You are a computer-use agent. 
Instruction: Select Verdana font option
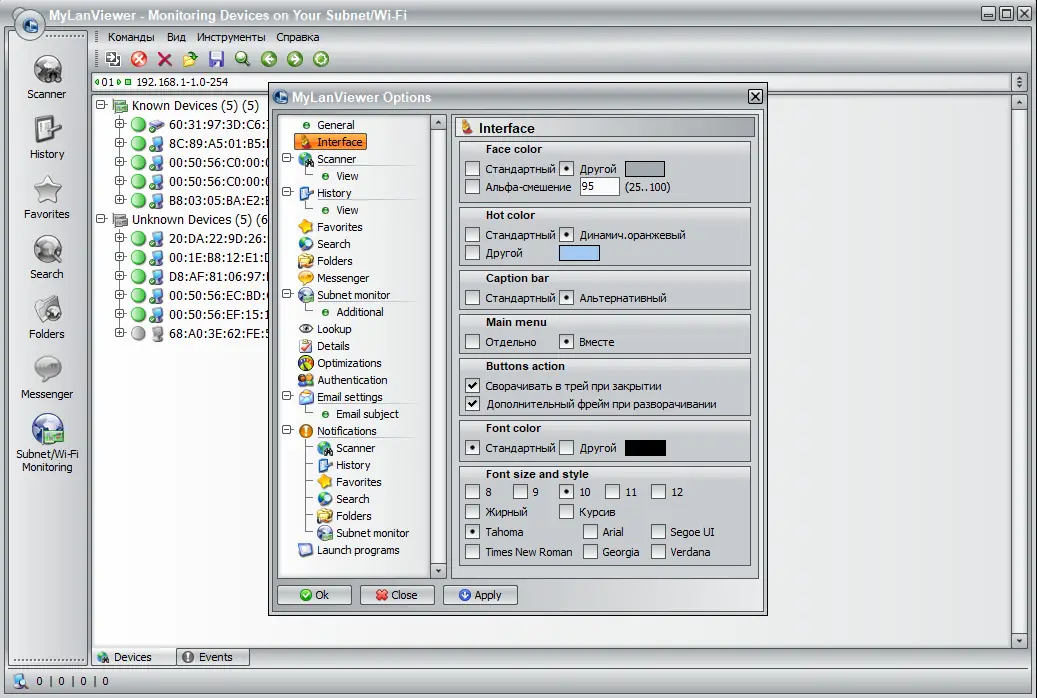click(658, 552)
